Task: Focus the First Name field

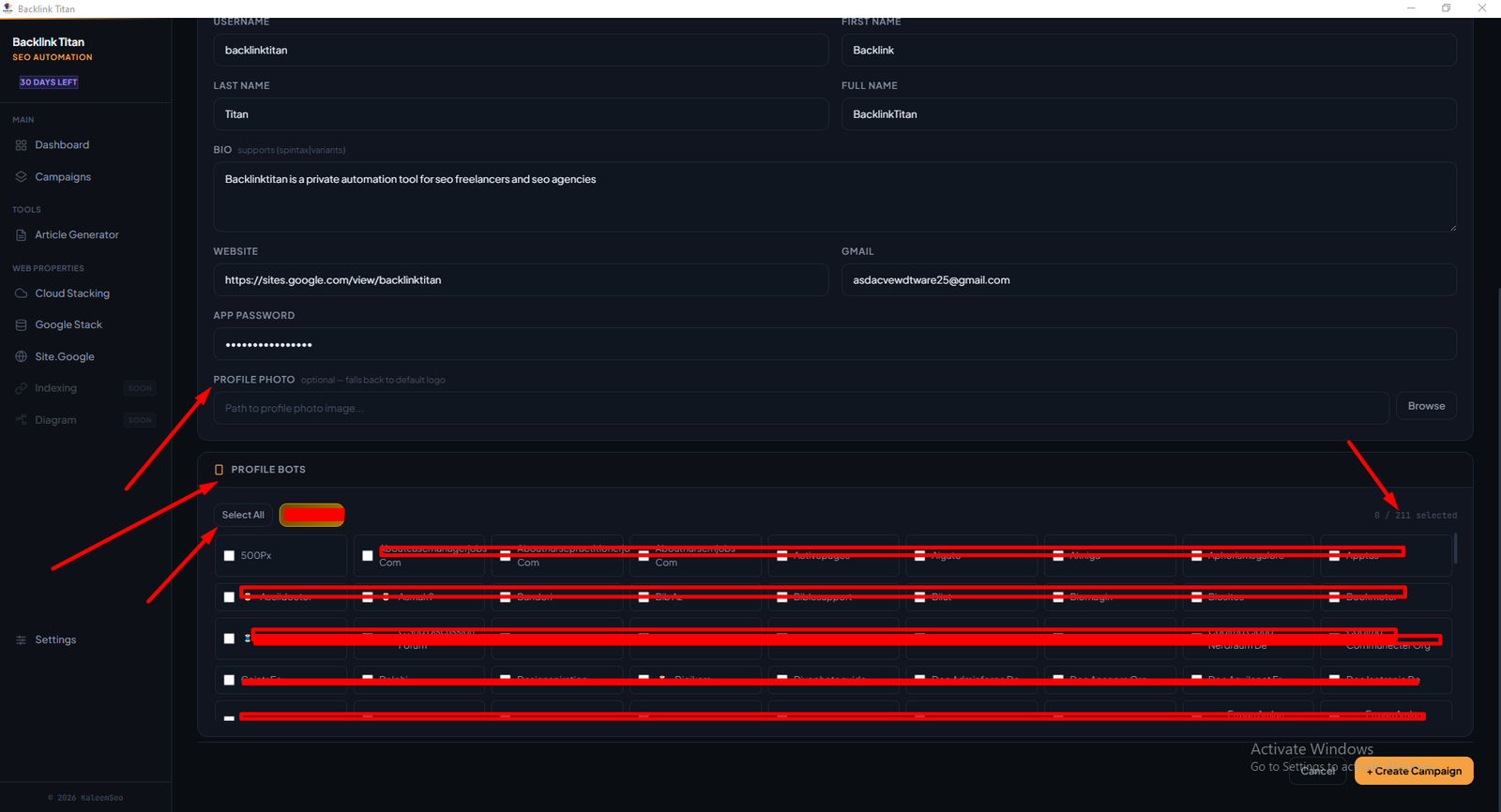Action: (1148, 51)
